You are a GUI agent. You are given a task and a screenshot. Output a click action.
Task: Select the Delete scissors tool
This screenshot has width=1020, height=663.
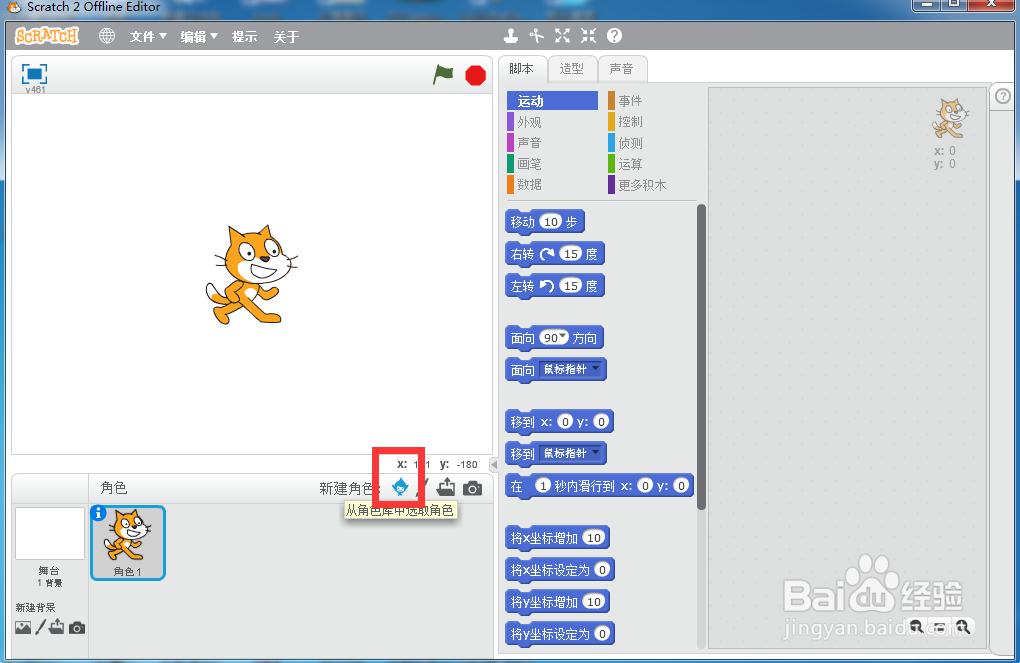537,36
